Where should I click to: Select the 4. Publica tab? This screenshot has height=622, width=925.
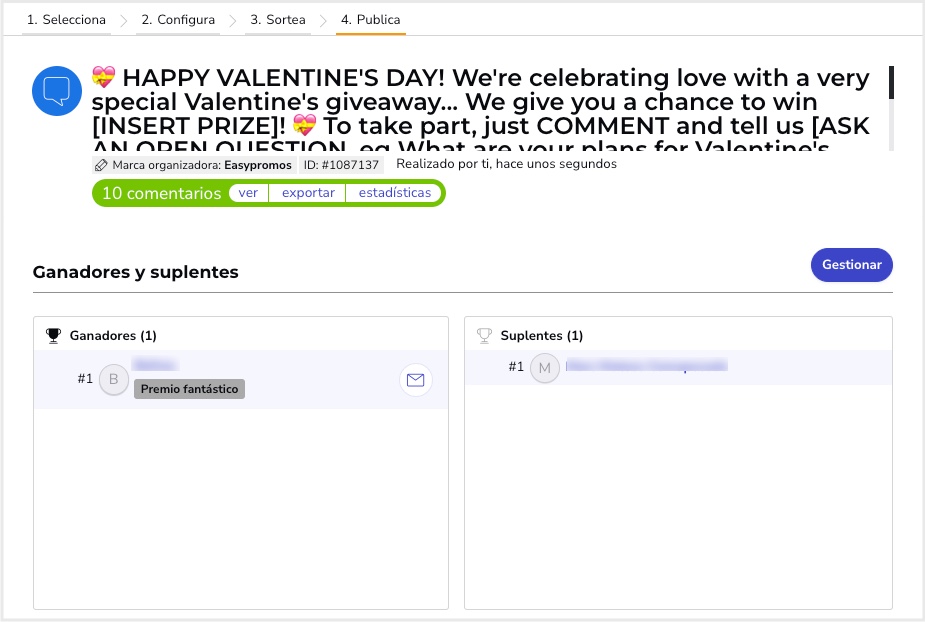tap(370, 20)
